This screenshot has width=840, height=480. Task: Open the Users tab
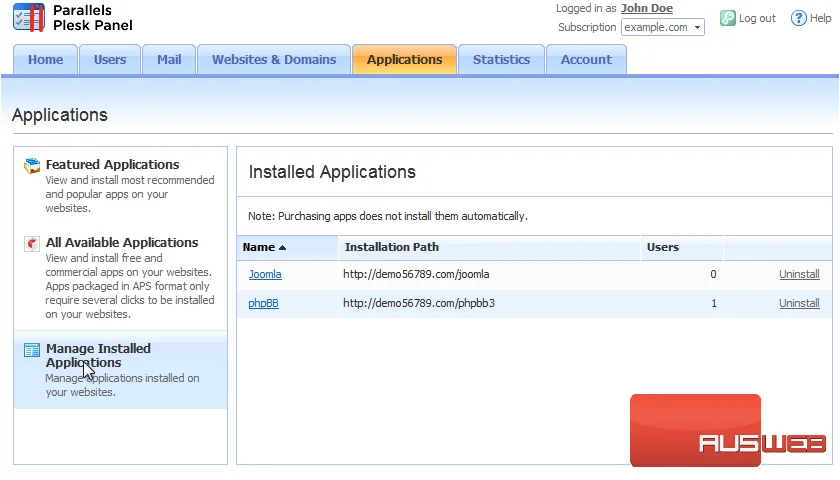[110, 59]
